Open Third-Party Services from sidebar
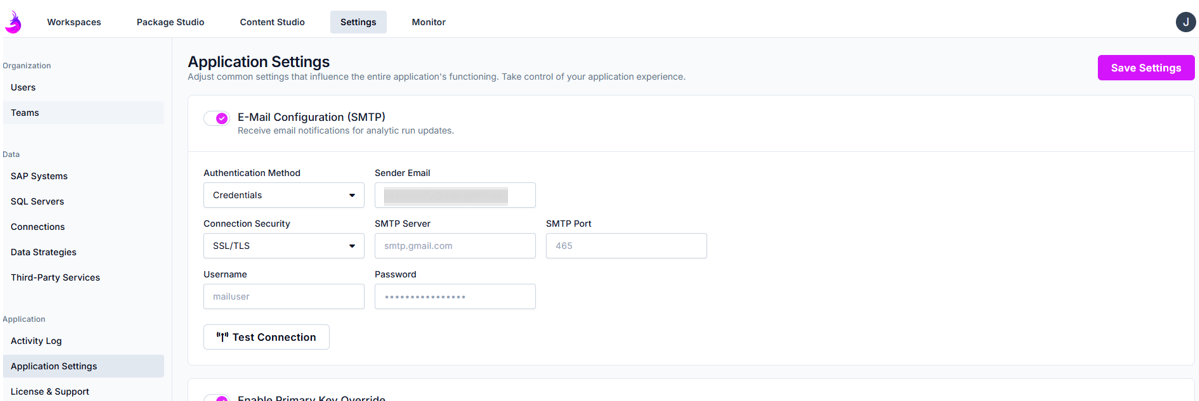Viewport: 1199px width, 401px height. (55, 278)
